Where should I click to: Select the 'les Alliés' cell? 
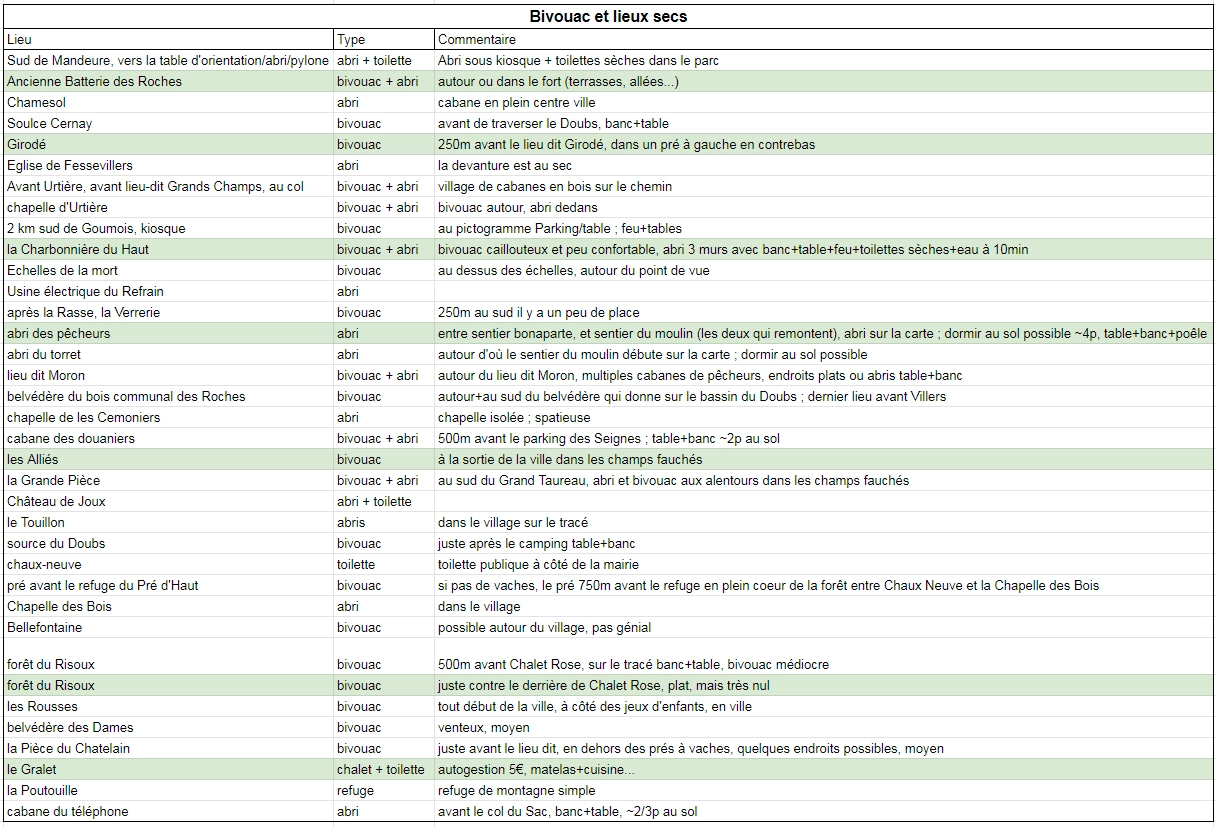pos(169,460)
